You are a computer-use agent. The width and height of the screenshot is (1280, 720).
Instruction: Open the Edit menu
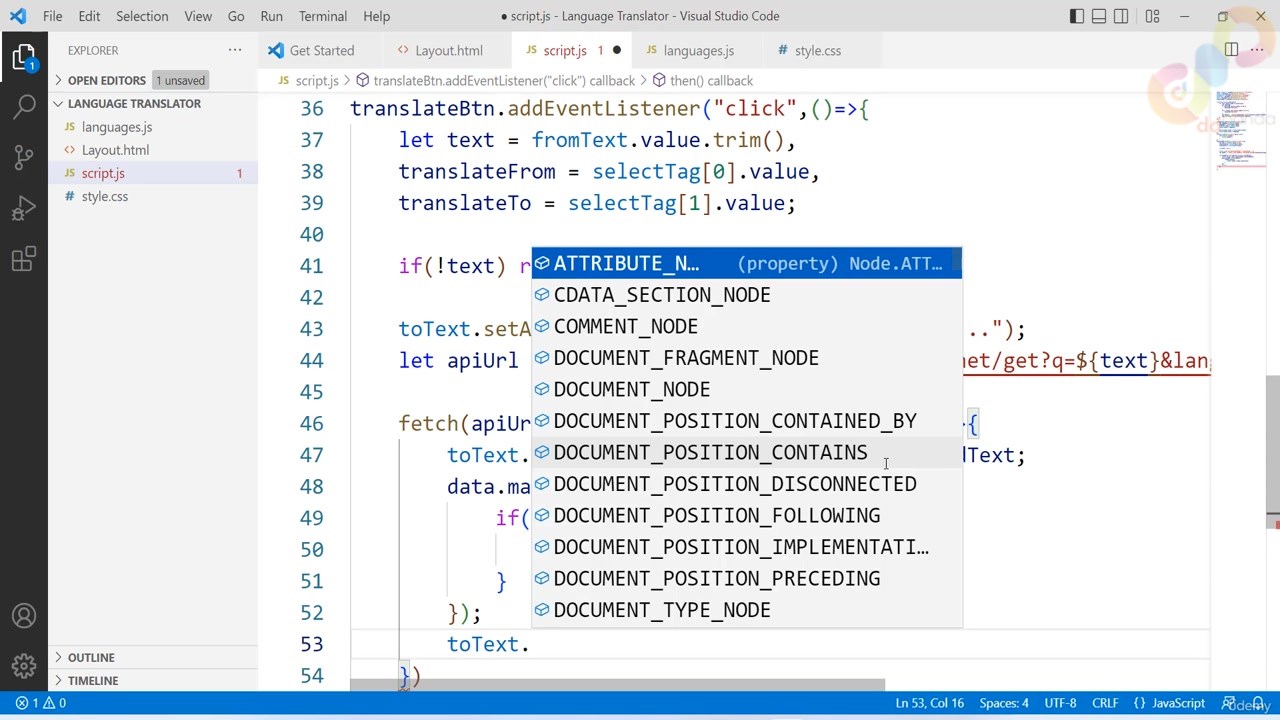89,16
